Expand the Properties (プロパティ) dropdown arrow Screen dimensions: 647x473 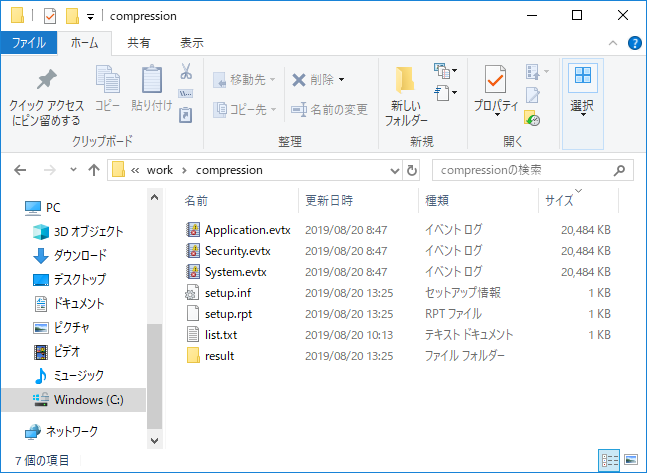(497, 114)
